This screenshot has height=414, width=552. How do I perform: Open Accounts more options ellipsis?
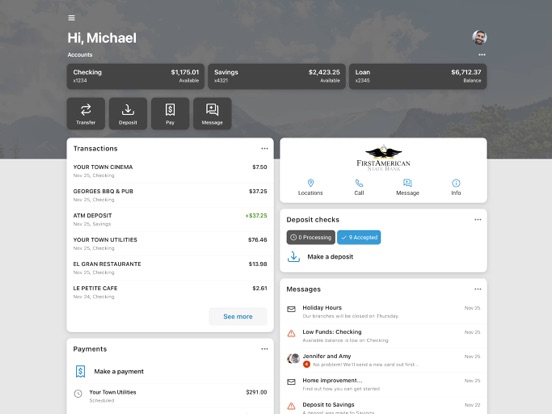(x=482, y=55)
